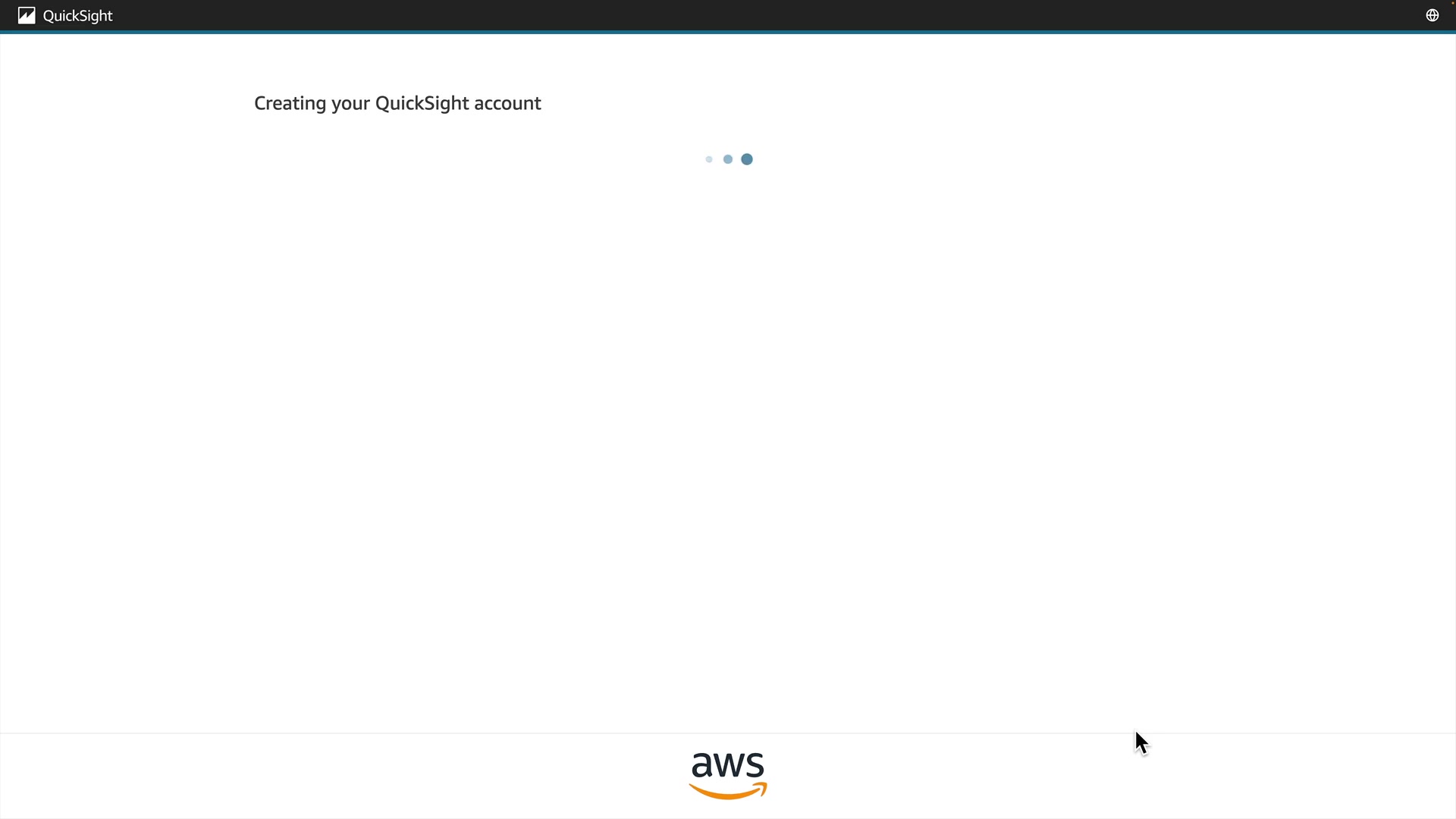Click the smallest faint loading dot
This screenshot has height=819, width=1456.
[x=709, y=159]
